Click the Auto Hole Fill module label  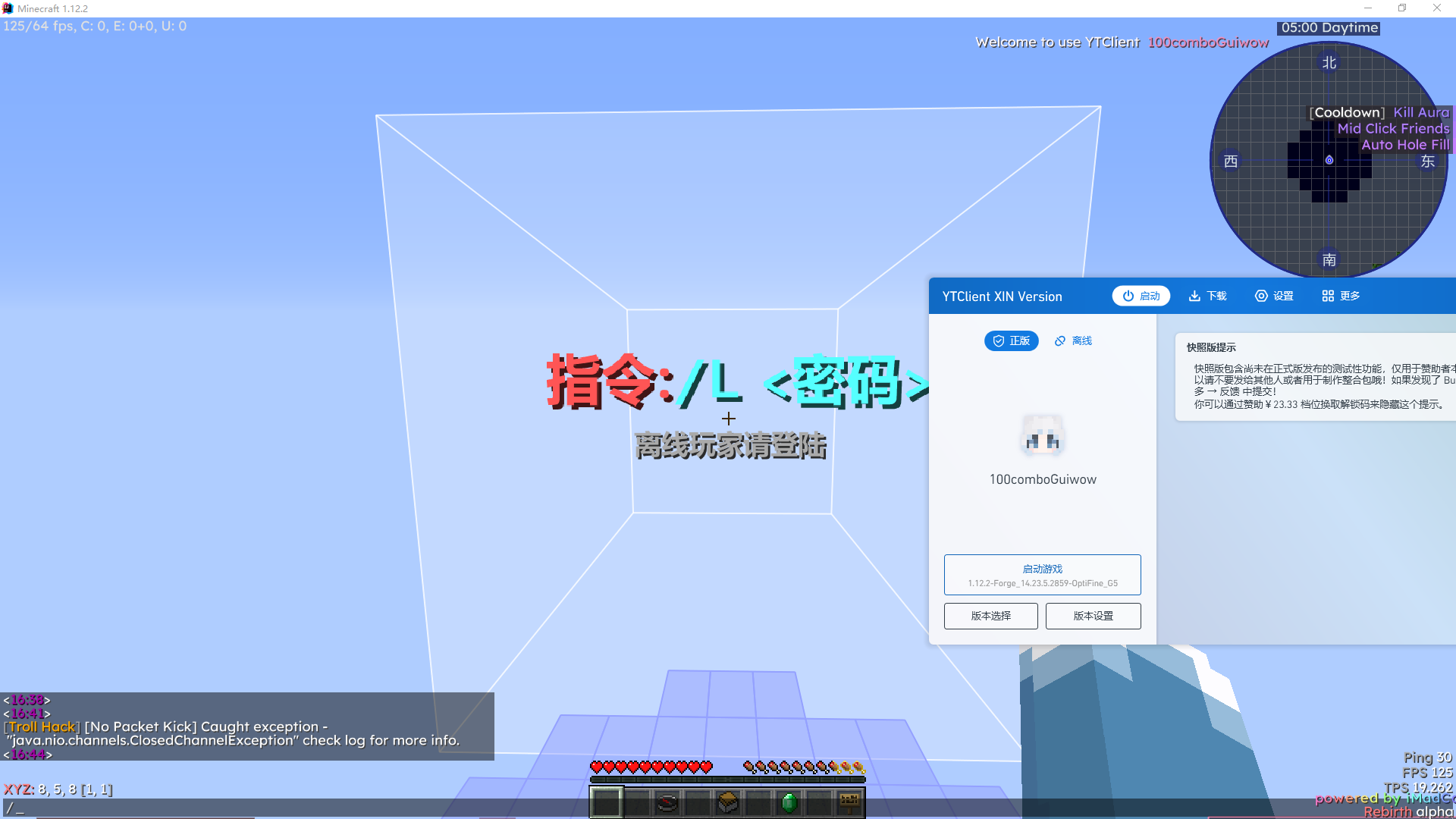point(1405,145)
